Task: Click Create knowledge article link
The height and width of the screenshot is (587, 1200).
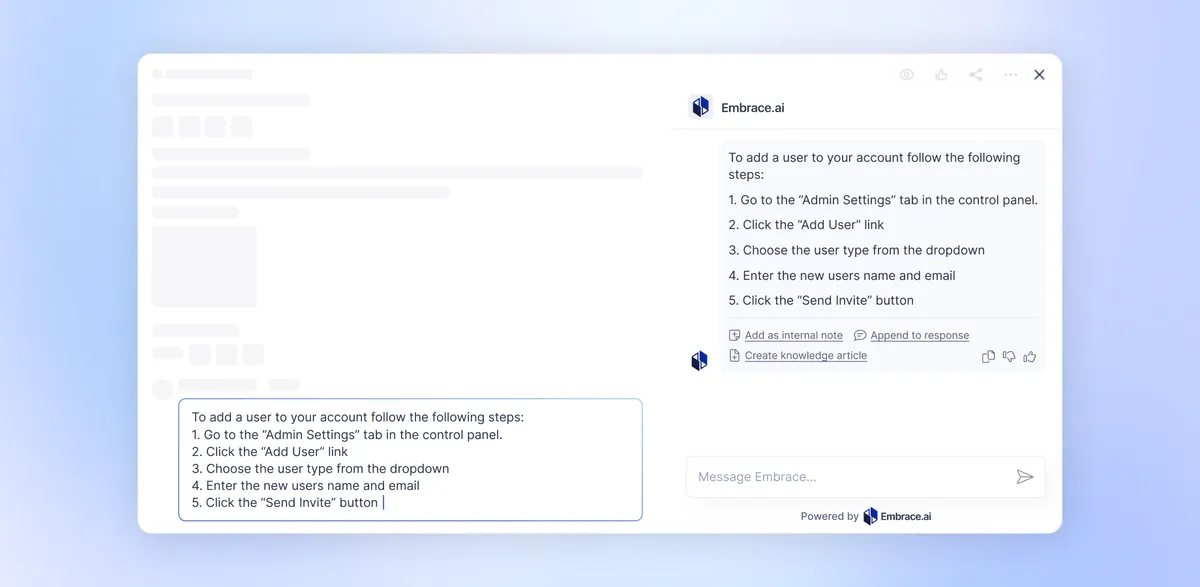Action: click(806, 356)
